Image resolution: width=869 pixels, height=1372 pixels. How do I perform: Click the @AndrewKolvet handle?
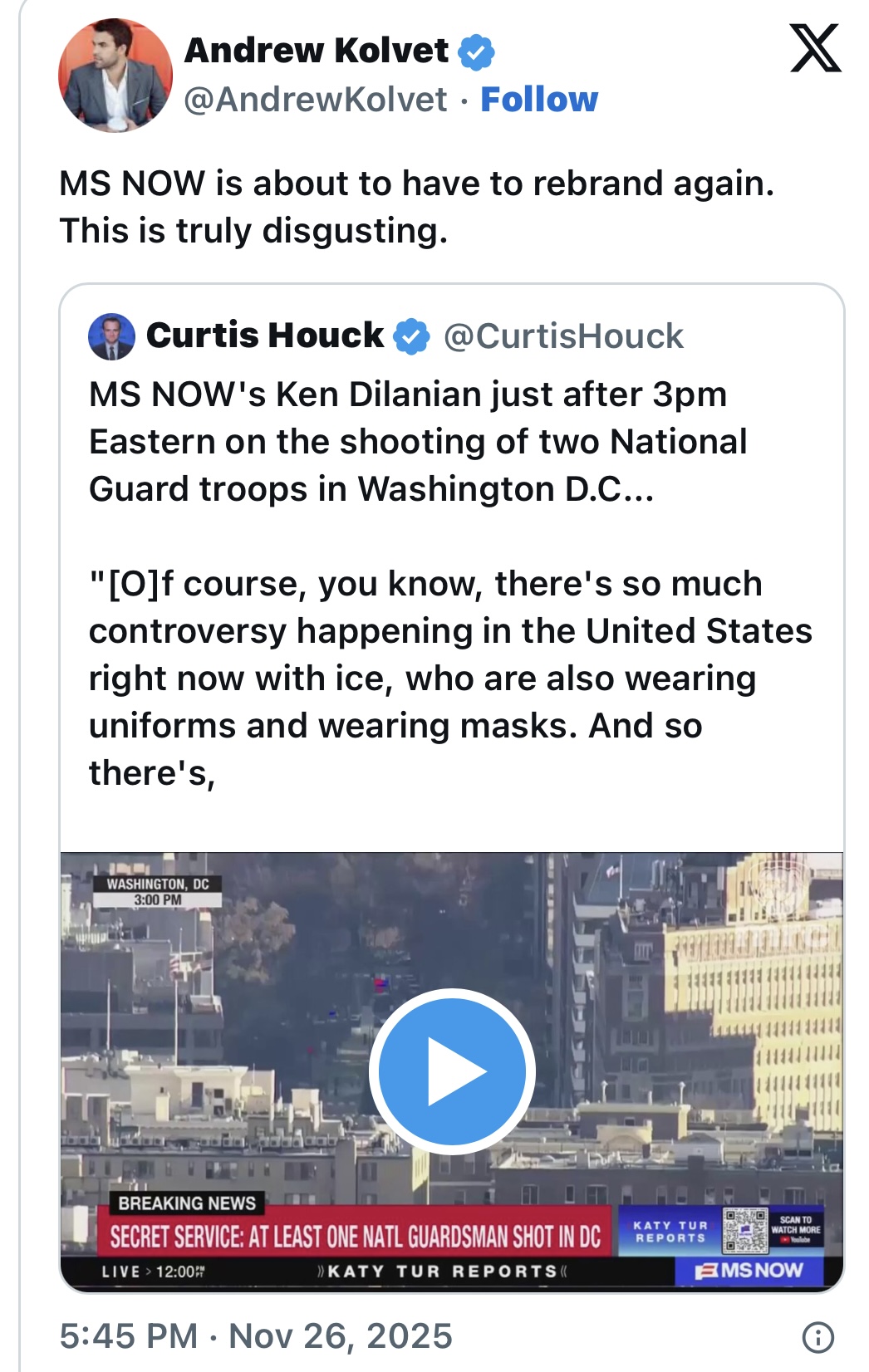(316, 100)
